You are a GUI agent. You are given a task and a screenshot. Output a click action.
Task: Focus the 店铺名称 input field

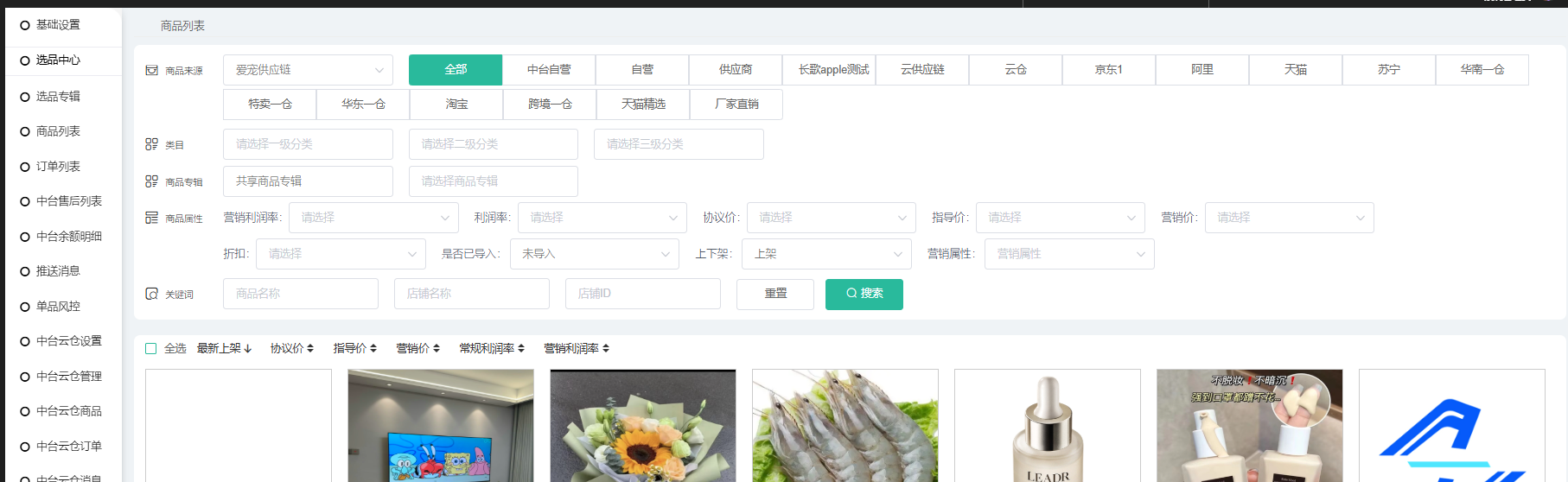pos(472,294)
